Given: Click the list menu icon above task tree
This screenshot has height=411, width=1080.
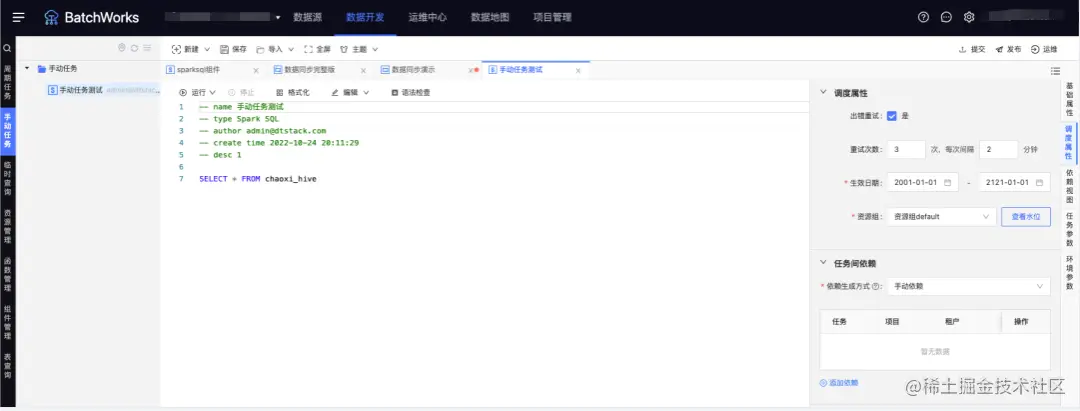Looking at the screenshot, I should coord(147,48).
